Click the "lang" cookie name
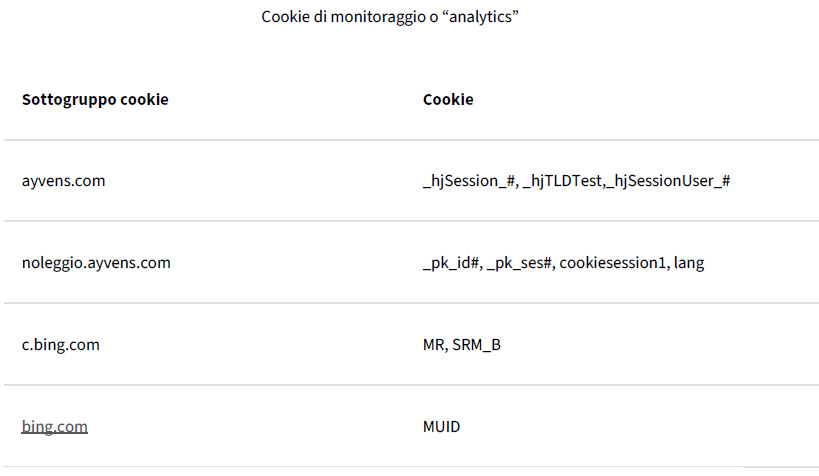Screen dimensions: 819x476 click(689, 263)
